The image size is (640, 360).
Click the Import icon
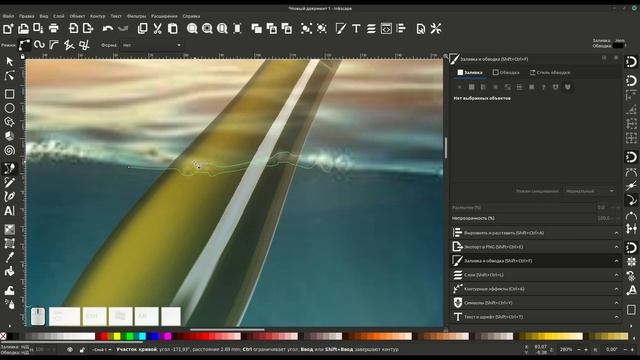point(73,29)
